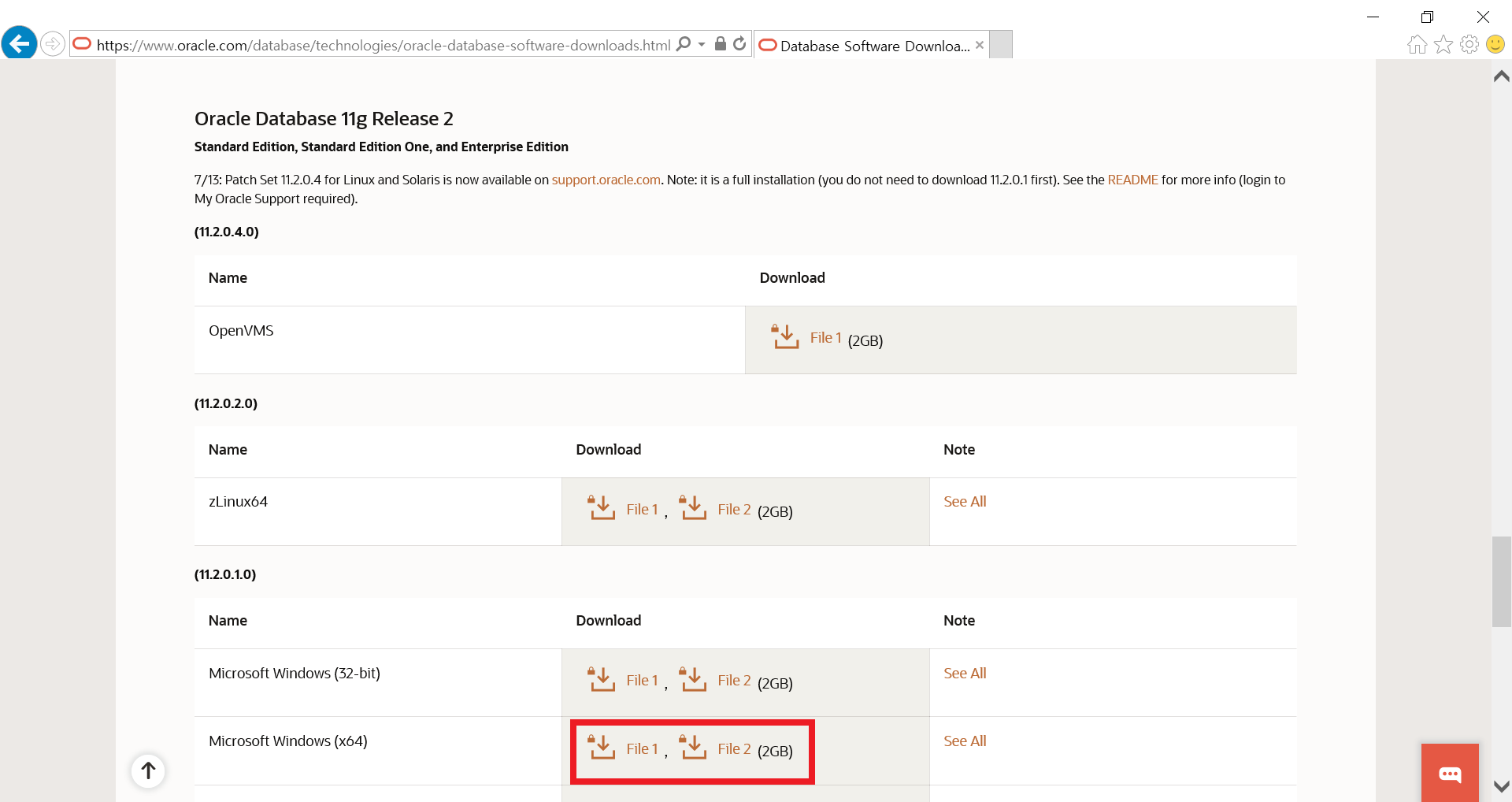The image size is (1512, 802).
Task: Click Windows 32-bit File 2 download icon
Action: click(692, 679)
